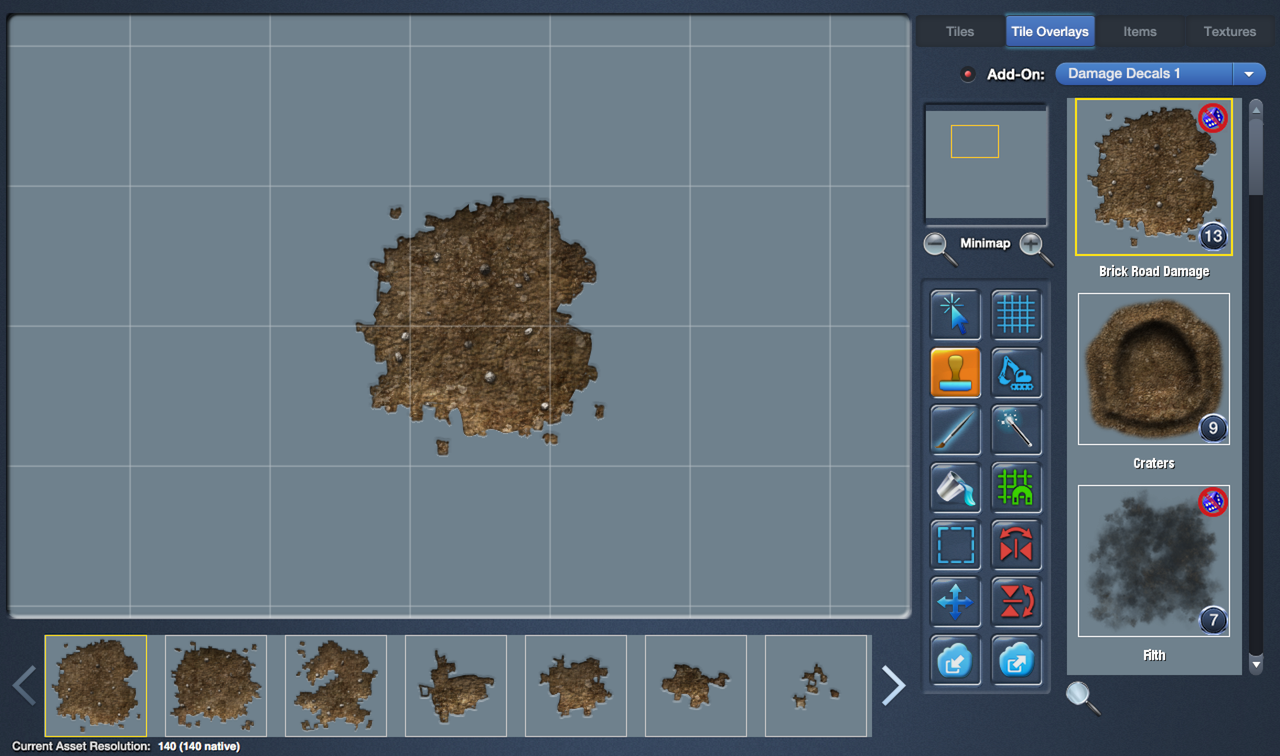Select the Craters overlay thumbnail
Screen dimensions: 1280x756
(1153, 369)
